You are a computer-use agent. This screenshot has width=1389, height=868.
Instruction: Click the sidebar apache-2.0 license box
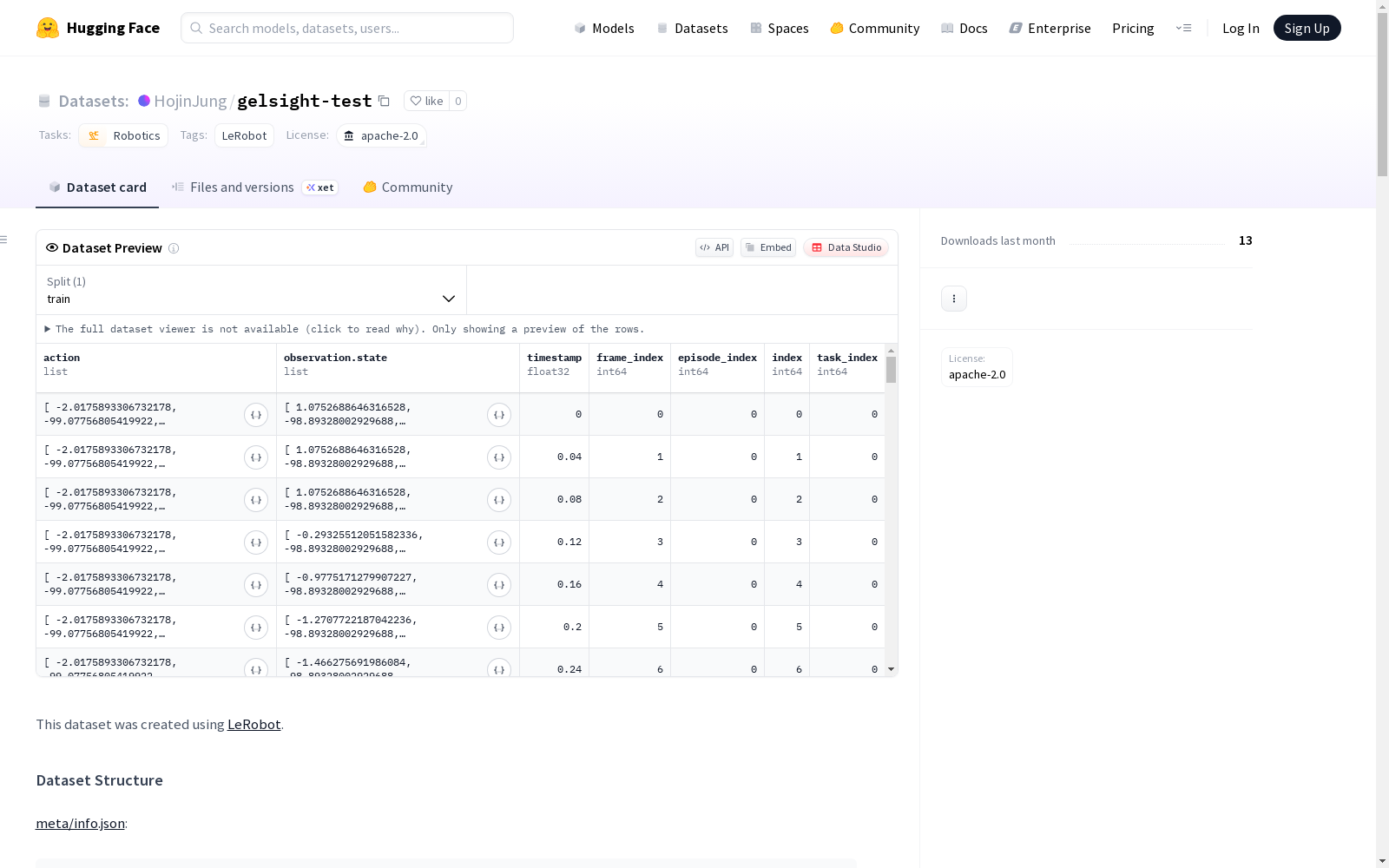click(977, 367)
